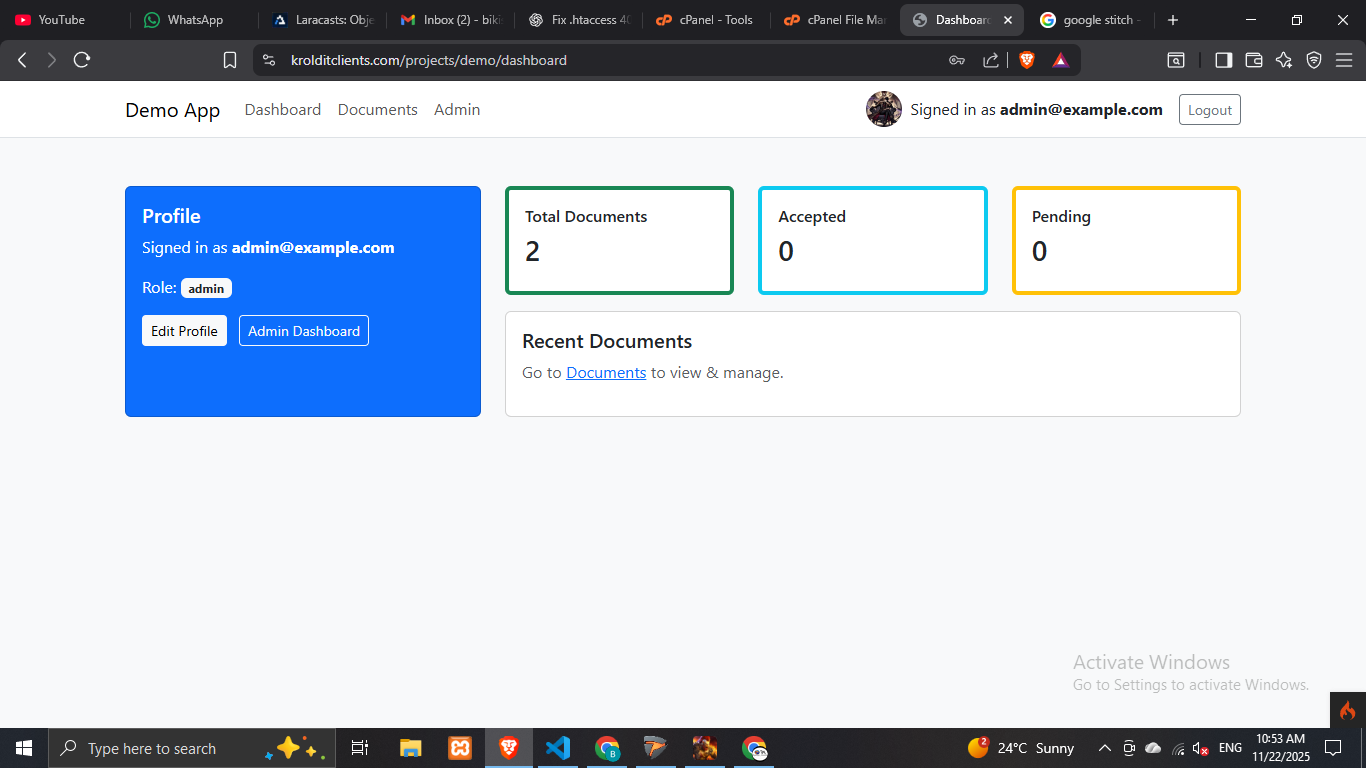Open the browser hamburger menu

click(1344, 60)
